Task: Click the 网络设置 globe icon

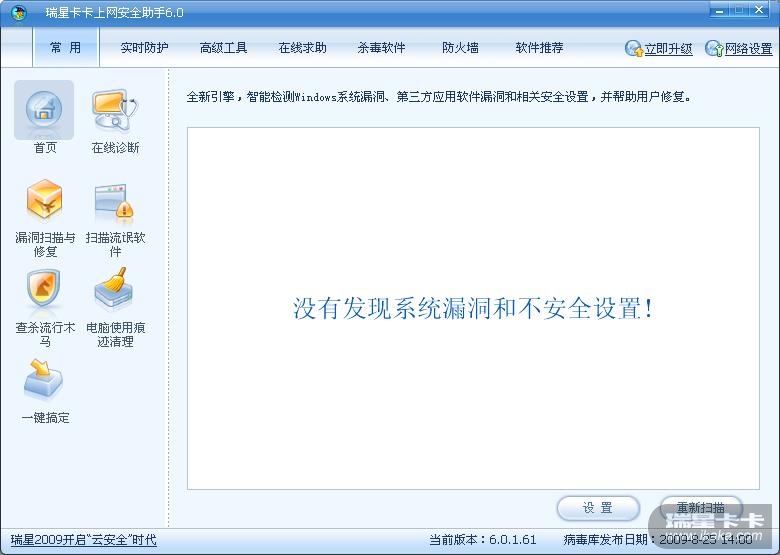Action: [714, 48]
